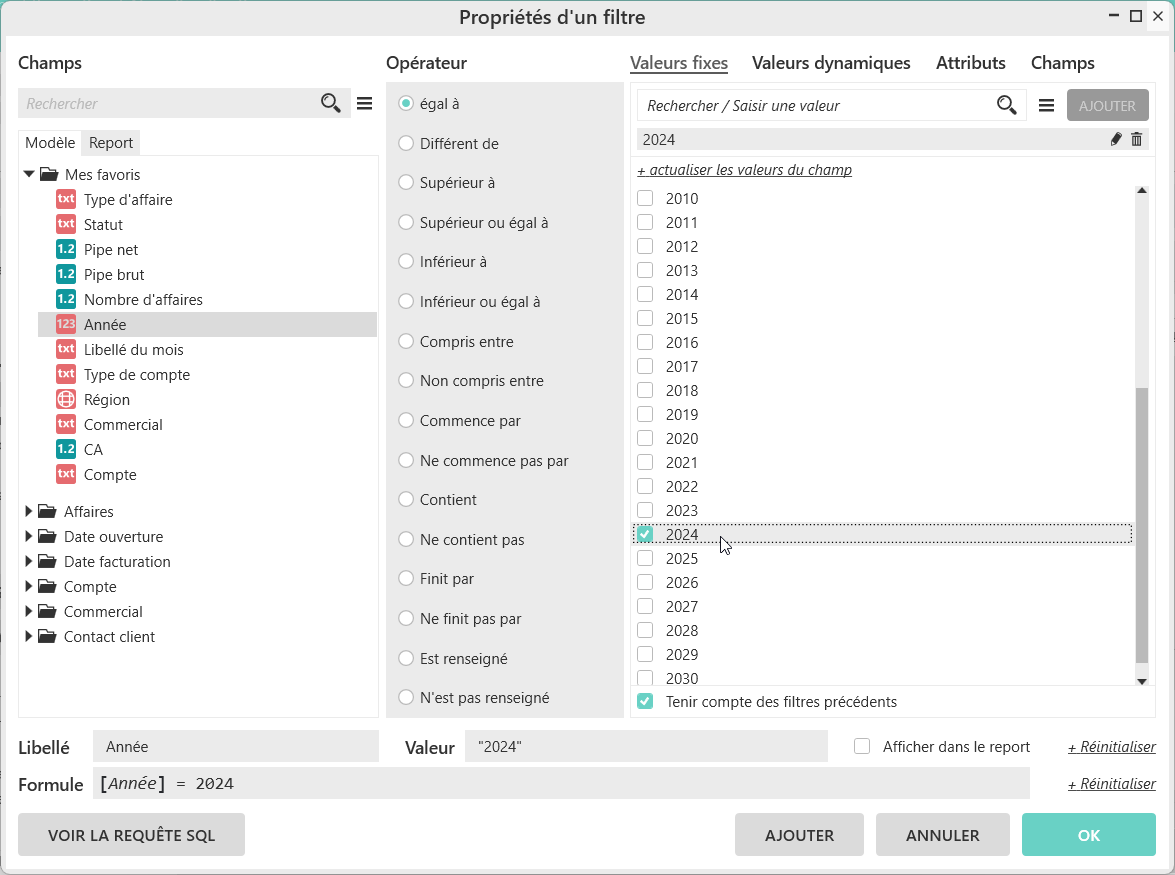Open the Report tab
The image size is (1175, 875).
111,143
